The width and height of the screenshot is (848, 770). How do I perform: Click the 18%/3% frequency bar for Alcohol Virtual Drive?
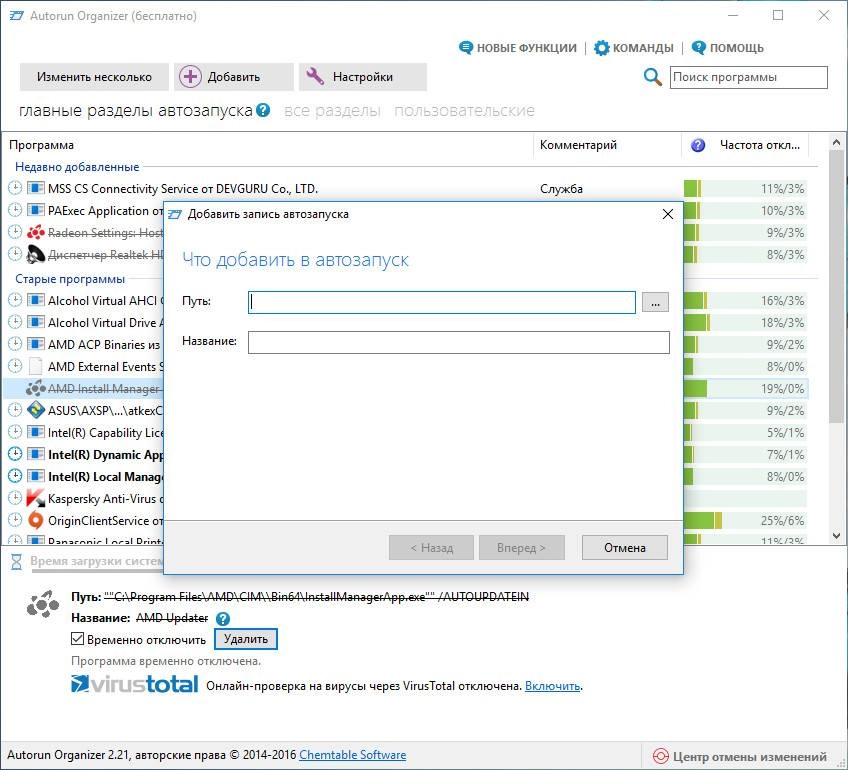745,322
